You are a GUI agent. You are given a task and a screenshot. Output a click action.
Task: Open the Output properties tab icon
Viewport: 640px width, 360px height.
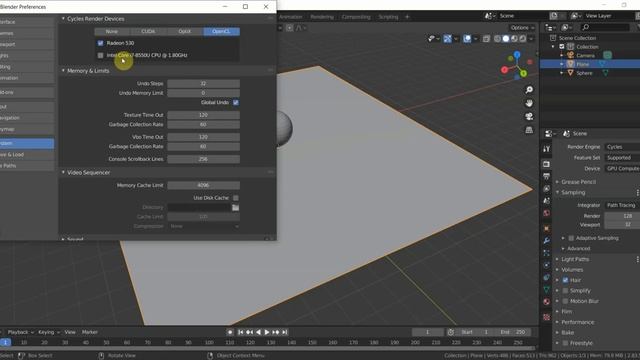[547, 176]
